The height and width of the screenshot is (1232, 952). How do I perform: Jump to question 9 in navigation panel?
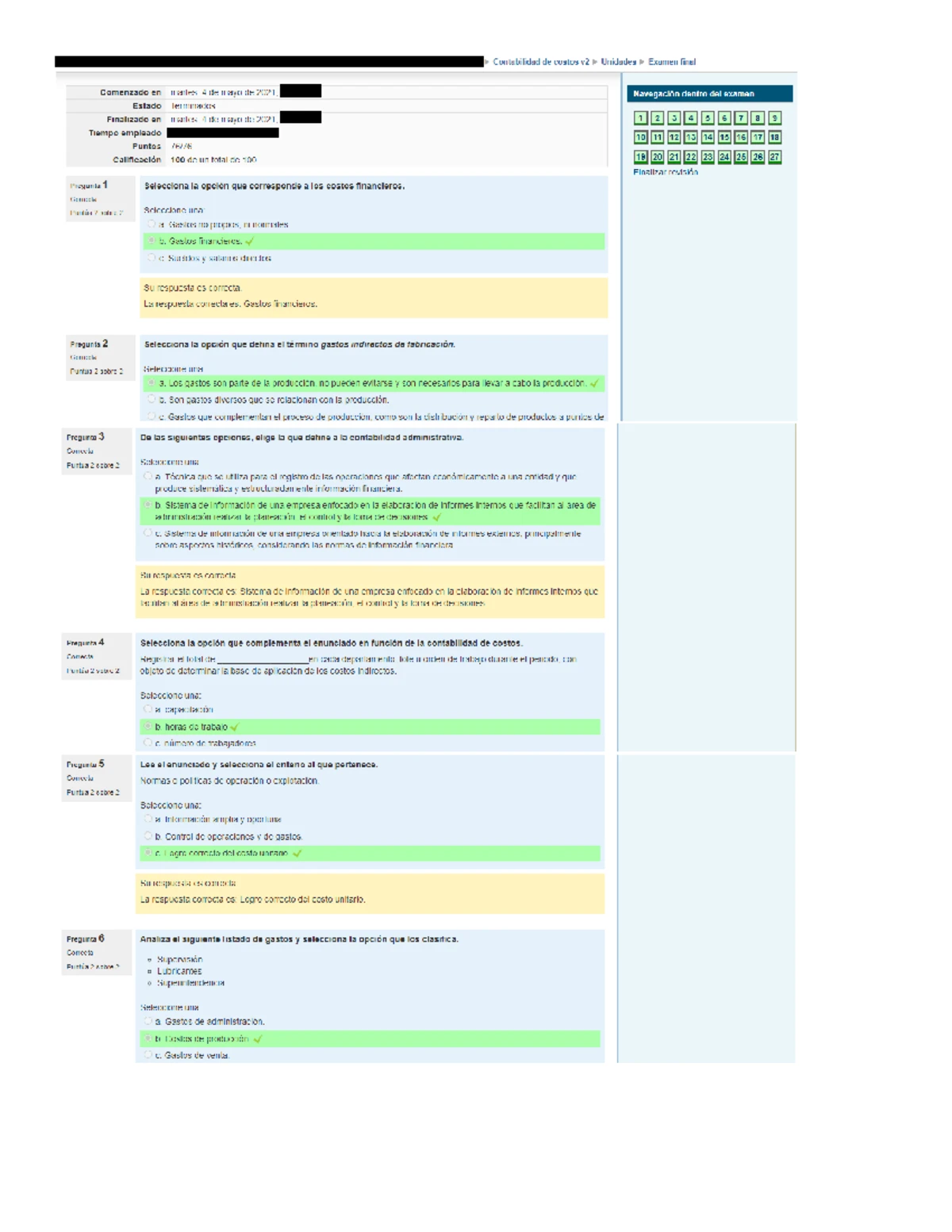tap(774, 118)
